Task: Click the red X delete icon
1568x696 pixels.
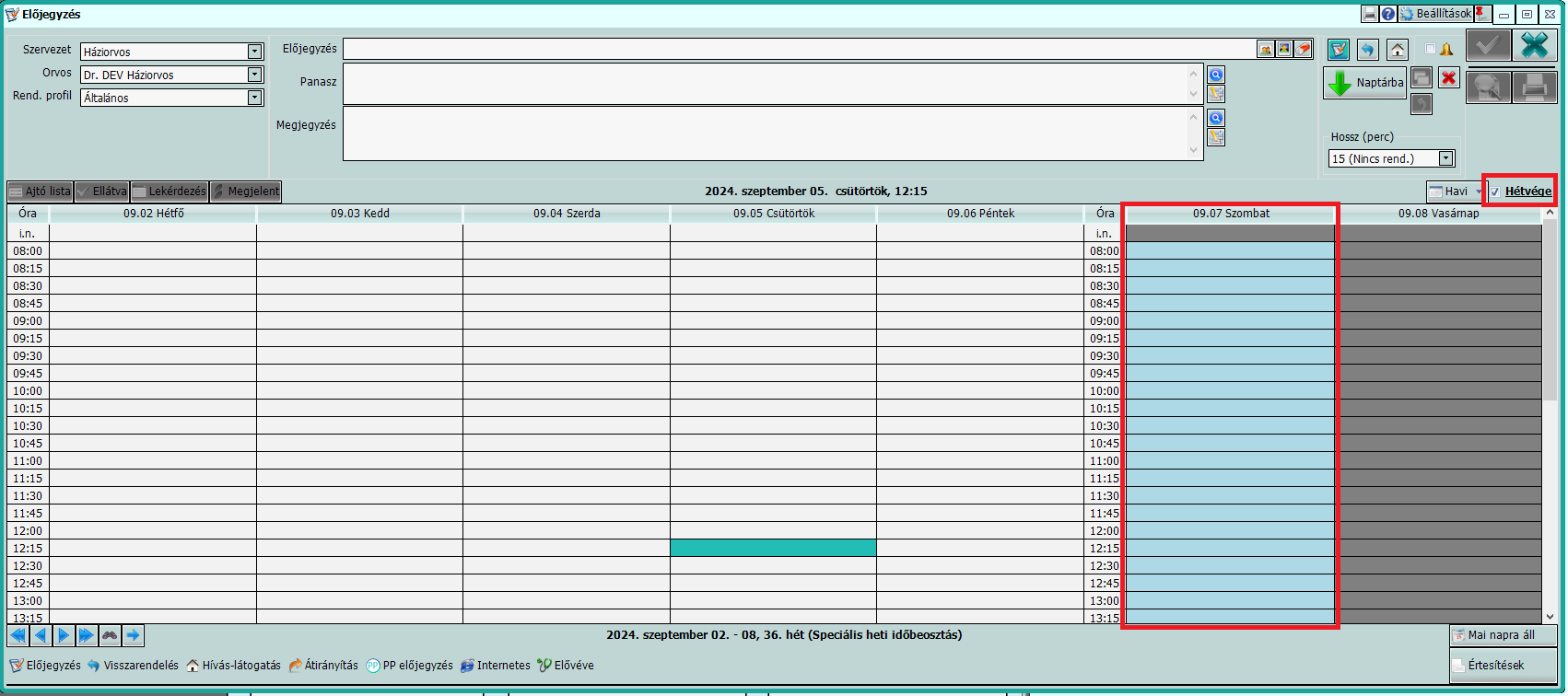Action: click(x=1449, y=78)
